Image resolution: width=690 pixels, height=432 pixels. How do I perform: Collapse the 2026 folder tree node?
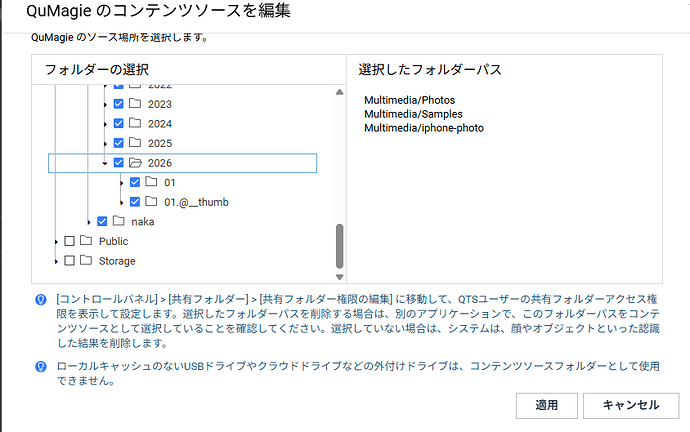105,163
